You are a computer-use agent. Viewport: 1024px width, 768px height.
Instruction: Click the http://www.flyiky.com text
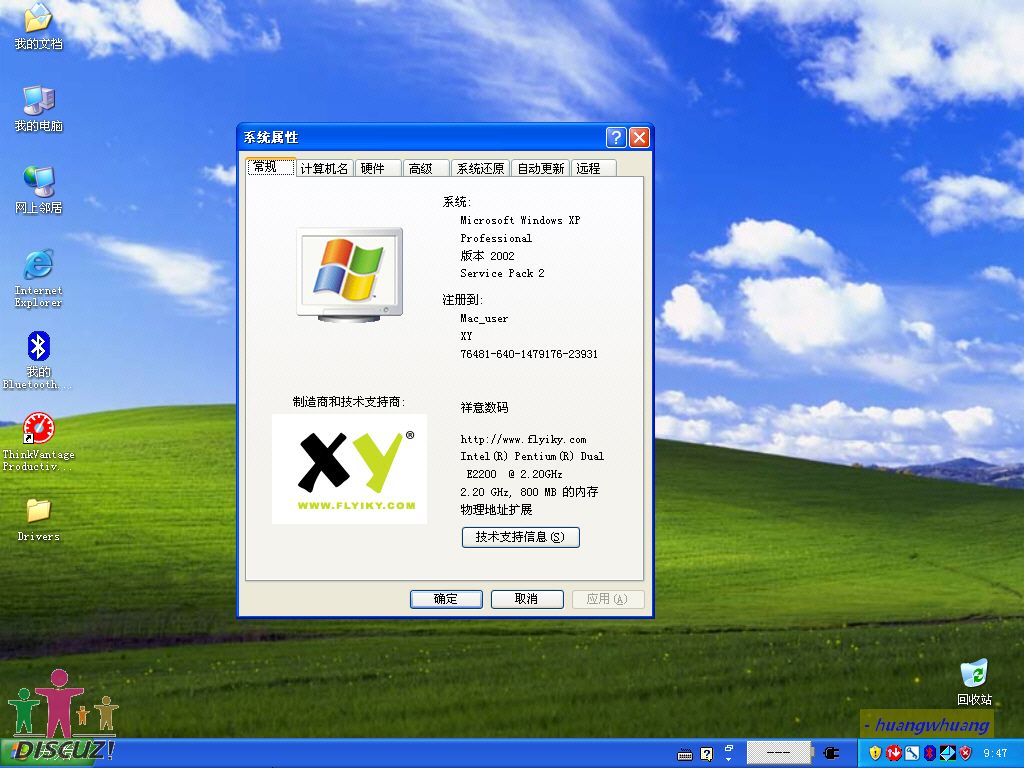tap(523, 440)
